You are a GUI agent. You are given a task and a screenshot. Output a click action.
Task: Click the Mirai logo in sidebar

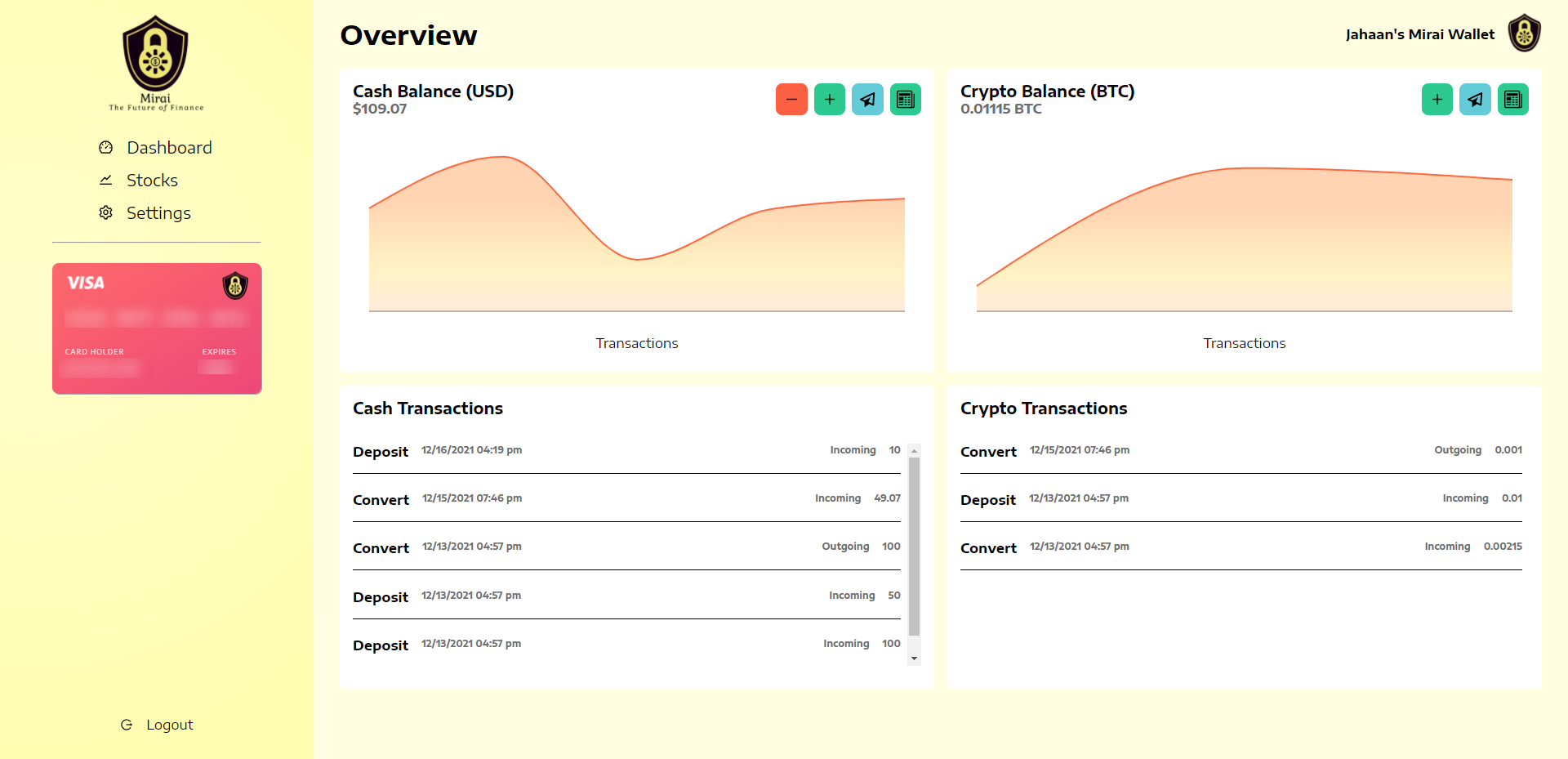(x=156, y=63)
